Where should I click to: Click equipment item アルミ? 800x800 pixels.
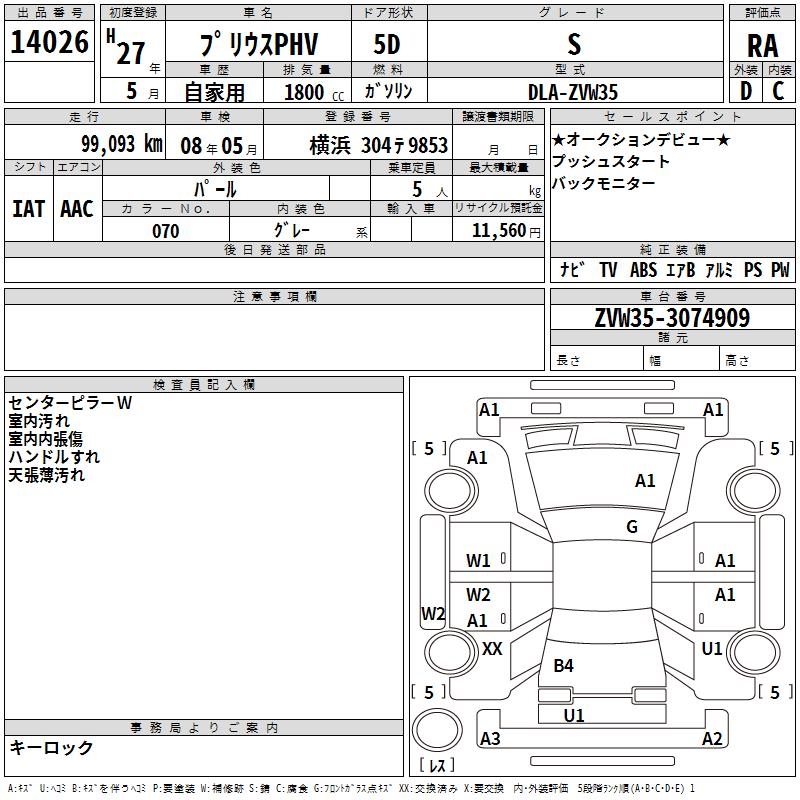click(x=718, y=269)
